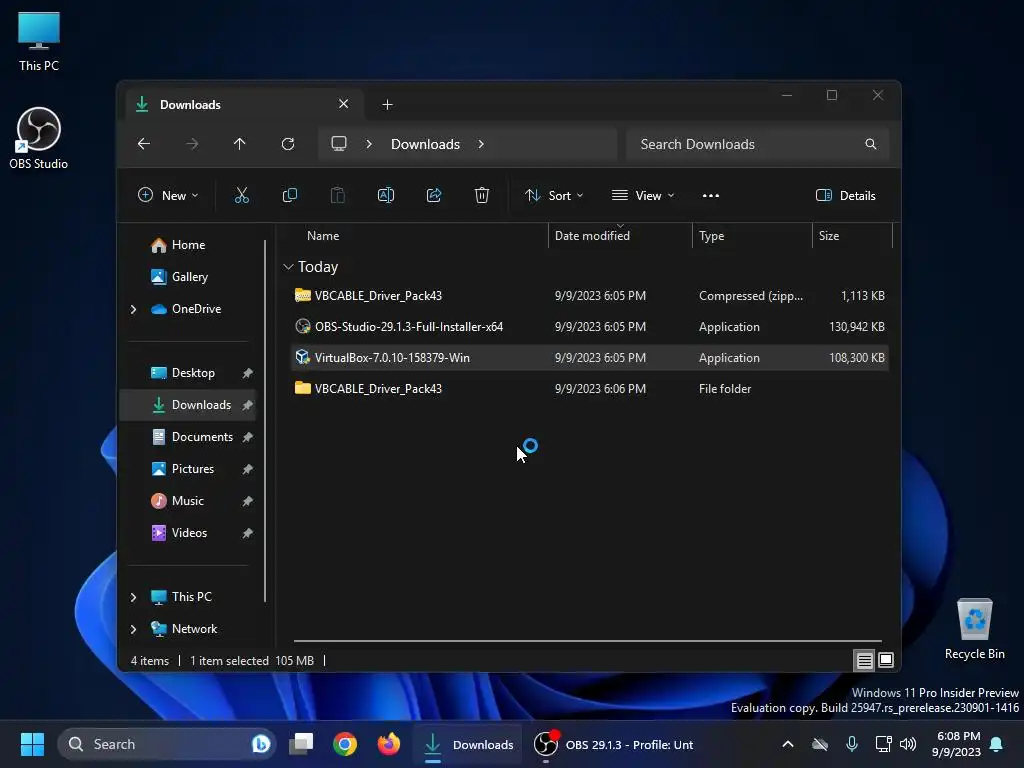
Task: Open Firefox from taskbar
Action: pyautogui.click(x=389, y=744)
